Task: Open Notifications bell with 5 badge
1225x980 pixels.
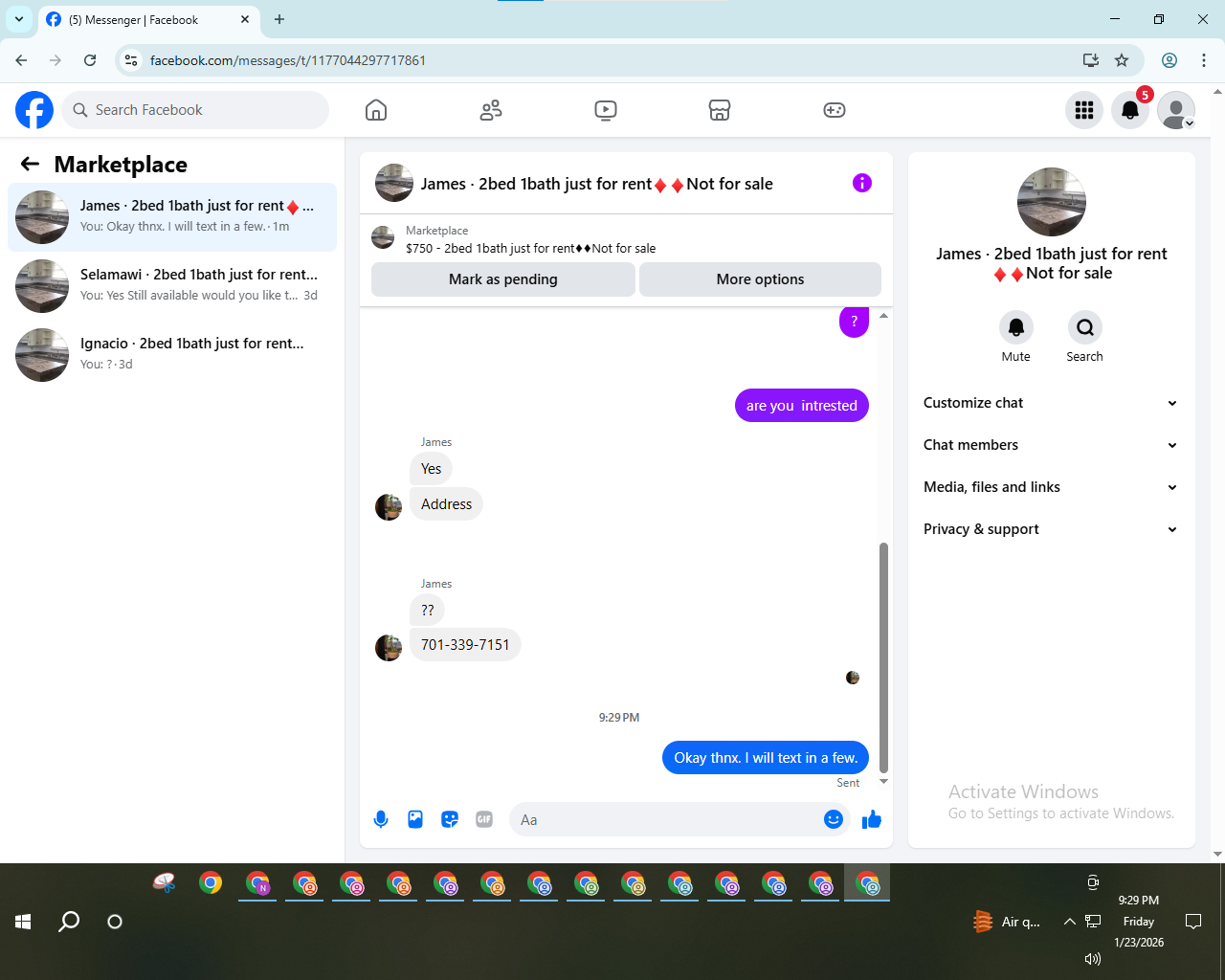Action: coord(1130,110)
